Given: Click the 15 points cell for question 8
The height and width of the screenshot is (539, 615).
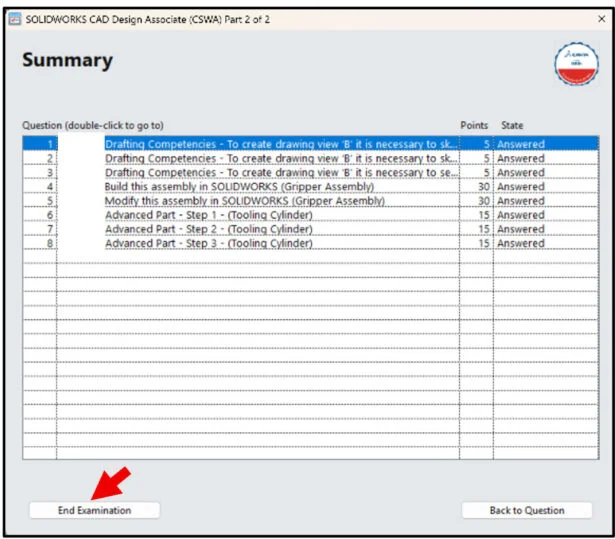Looking at the screenshot, I should pos(482,243).
